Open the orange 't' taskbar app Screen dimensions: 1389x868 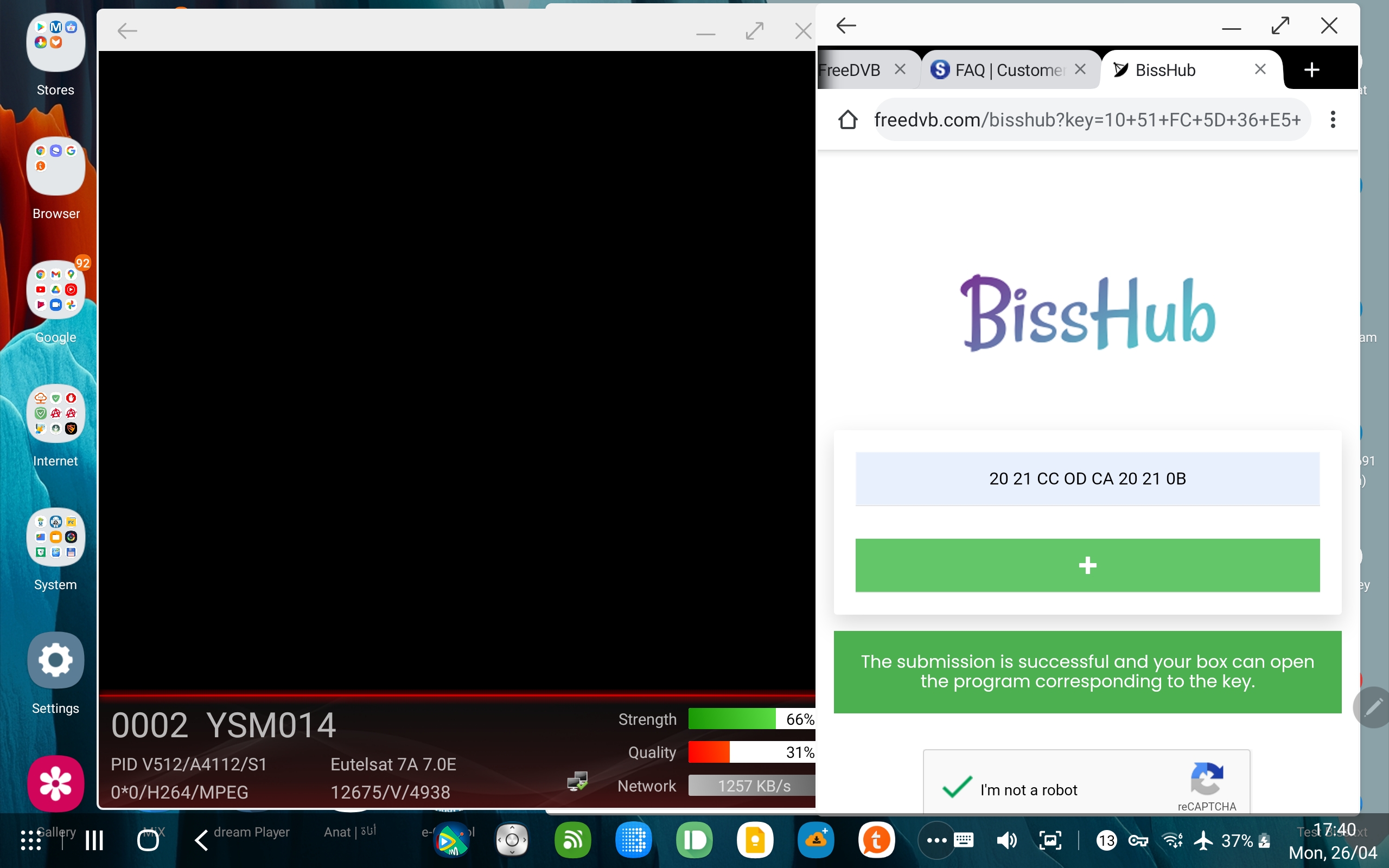(x=876, y=840)
